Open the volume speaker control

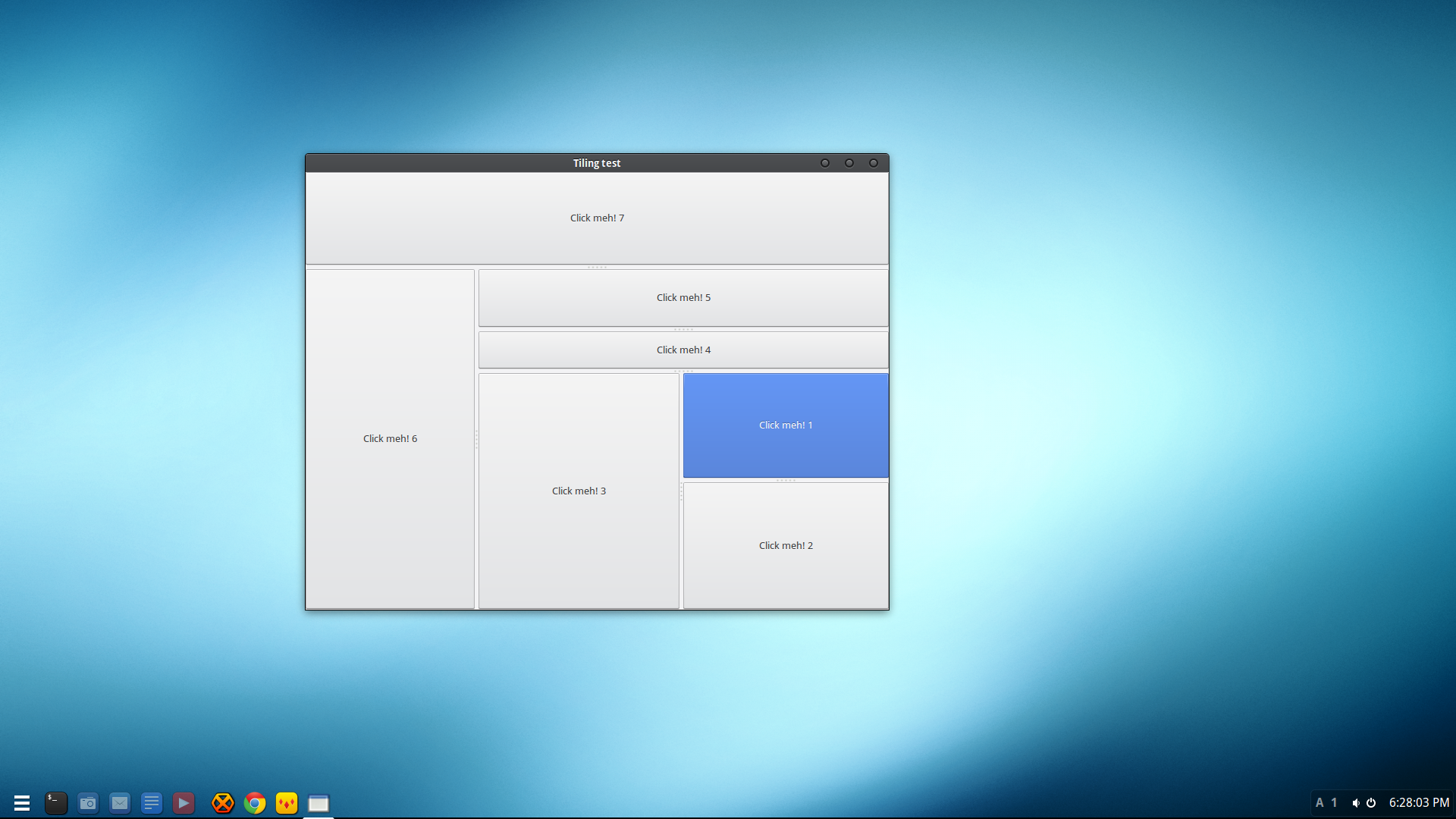click(1356, 802)
